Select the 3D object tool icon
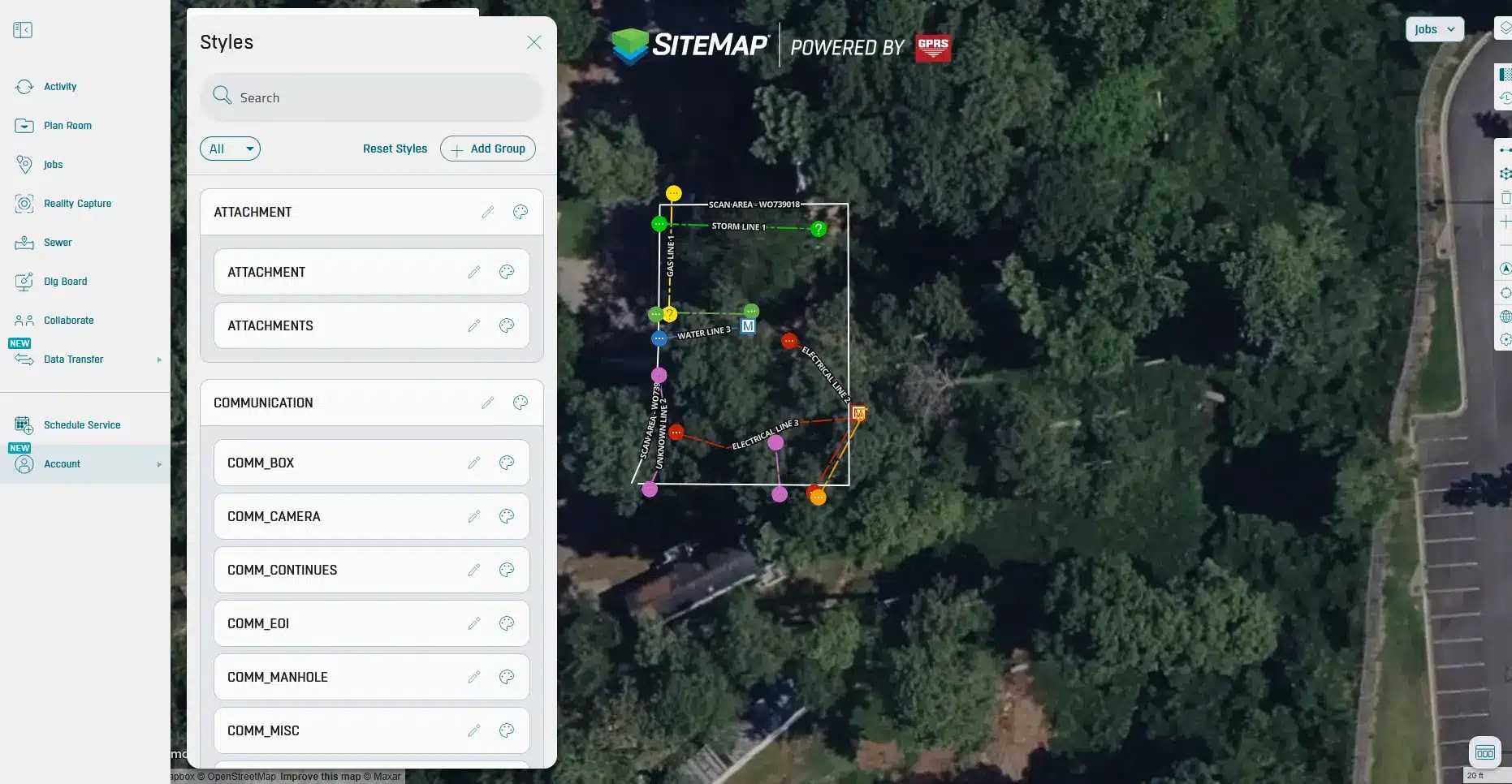Viewport: 1512px width, 784px height. click(1506, 174)
